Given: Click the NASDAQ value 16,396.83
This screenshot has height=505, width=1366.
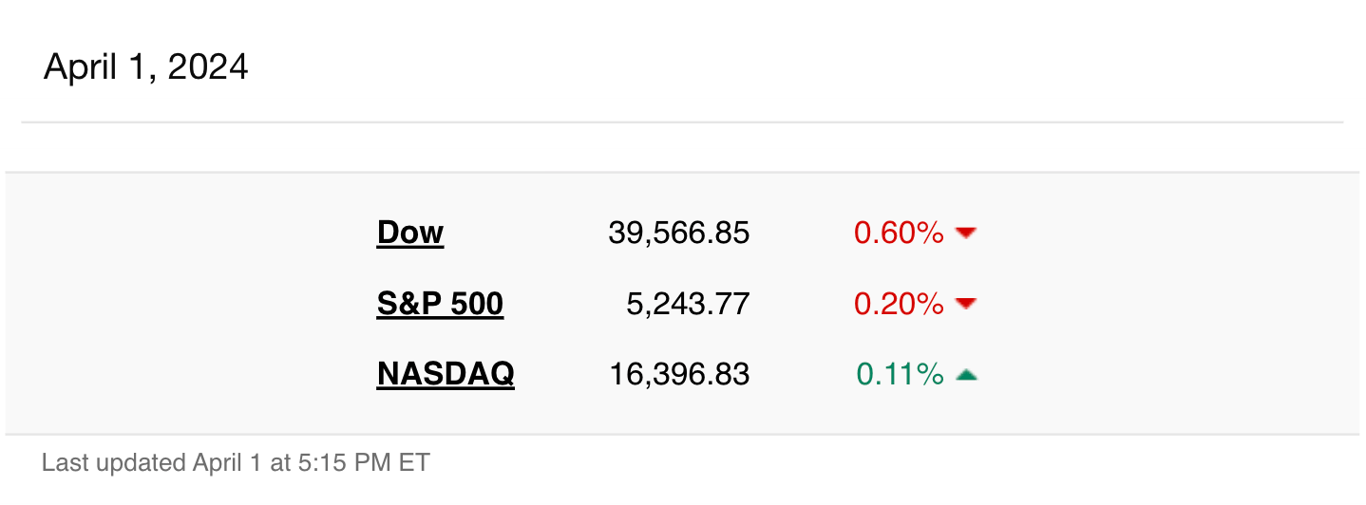Looking at the screenshot, I should (679, 375).
